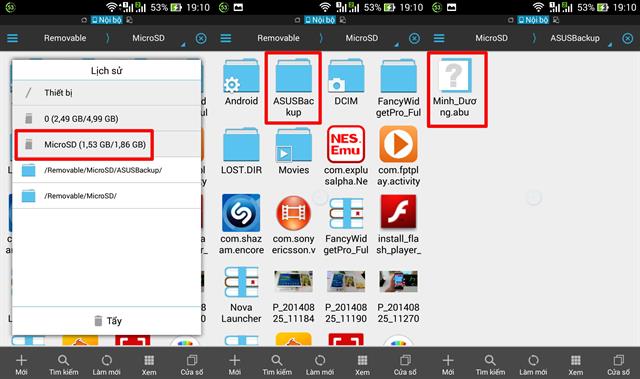
Task: Tap Làm mới refresh on ASUSBackup folder screen
Action: click(533, 364)
